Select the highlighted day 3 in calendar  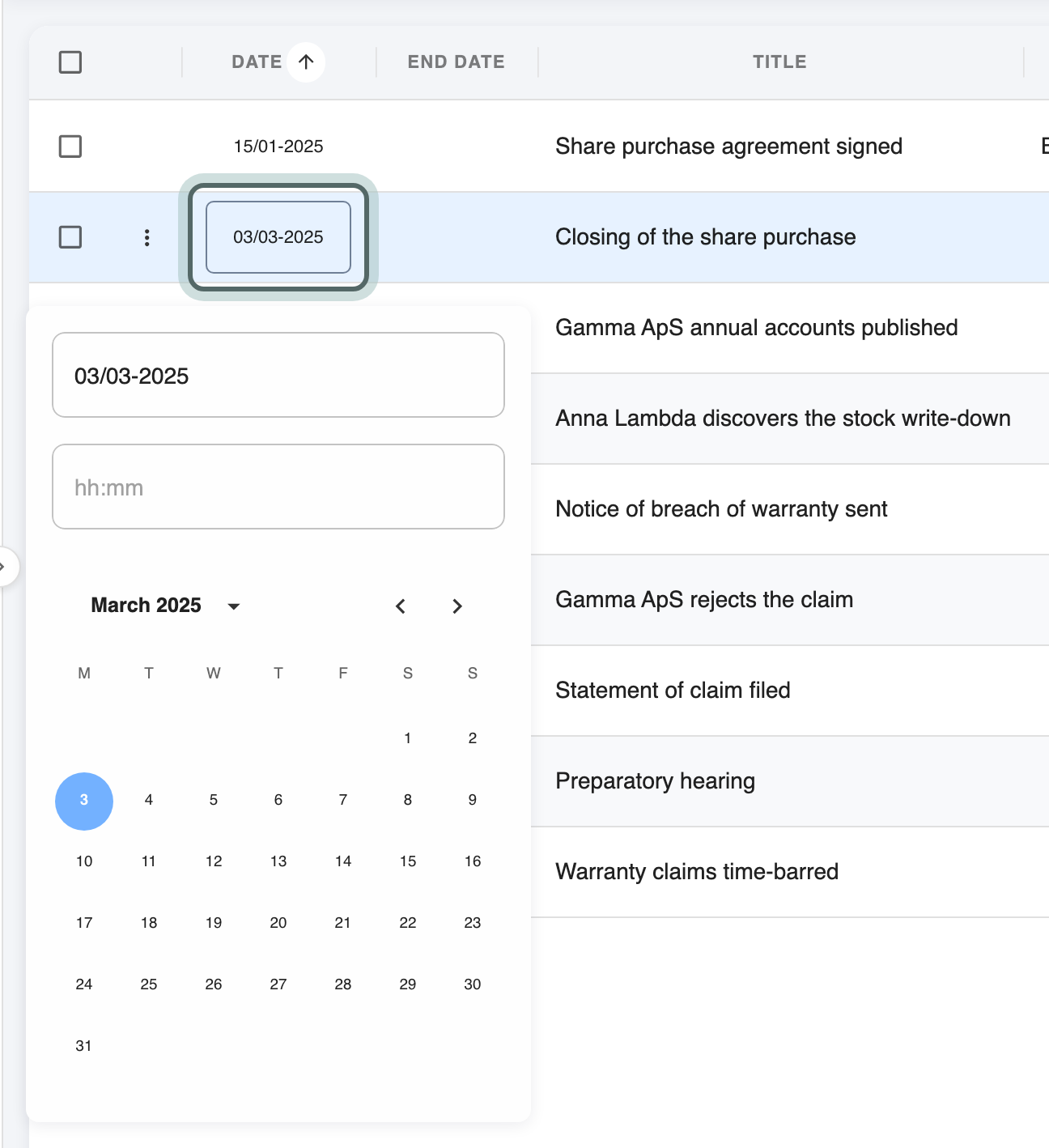(x=84, y=801)
